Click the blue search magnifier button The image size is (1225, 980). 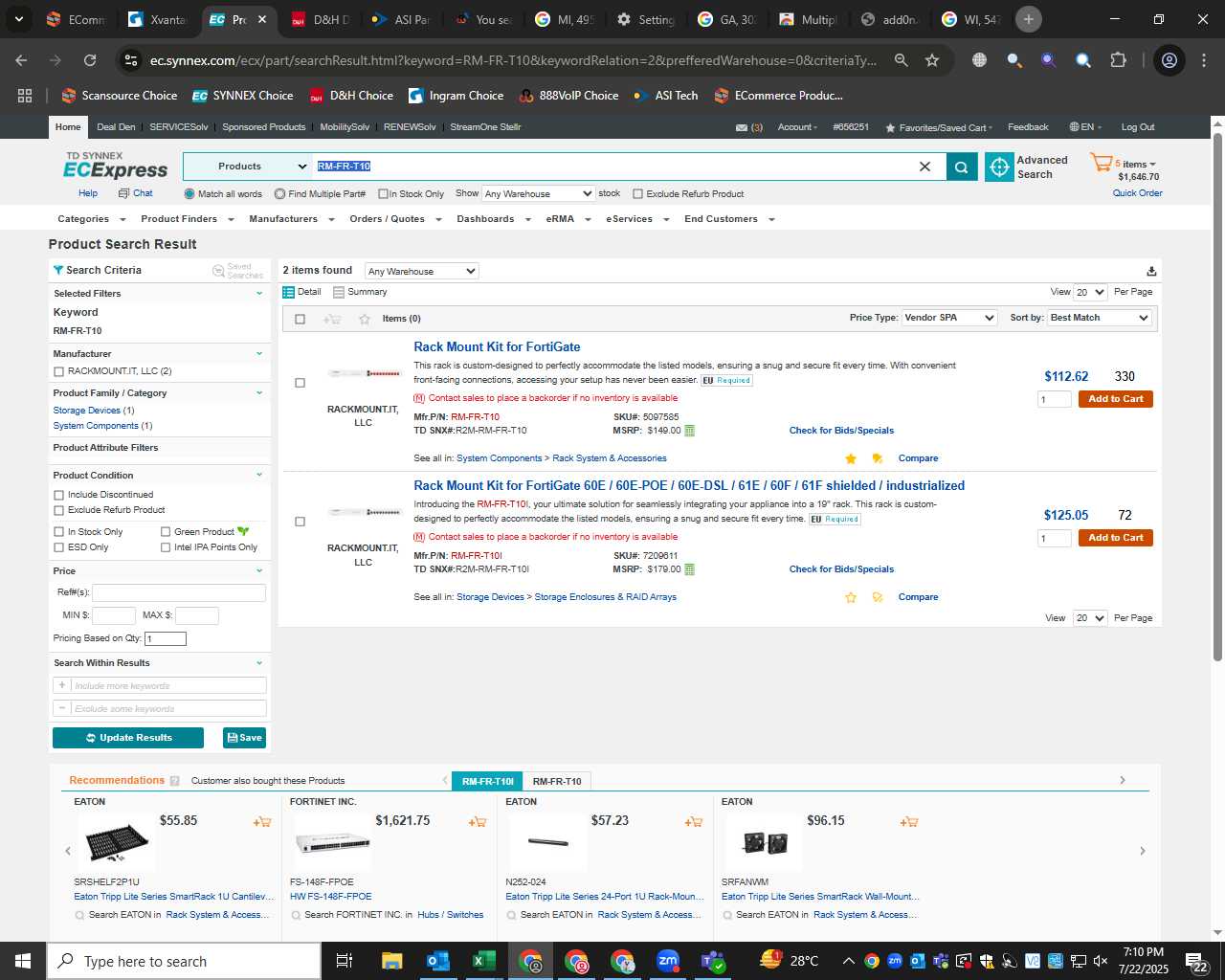pyautogui.click(x=962, y=167)
